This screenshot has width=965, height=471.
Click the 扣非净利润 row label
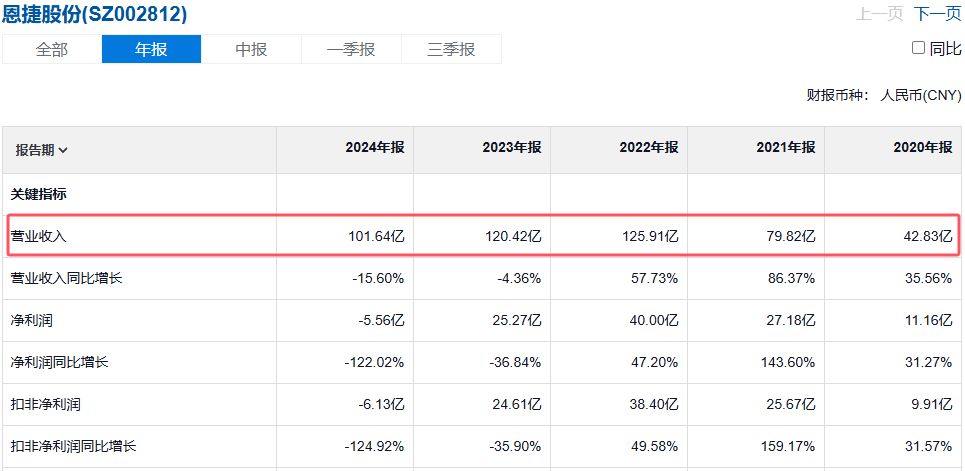(46, 405)
